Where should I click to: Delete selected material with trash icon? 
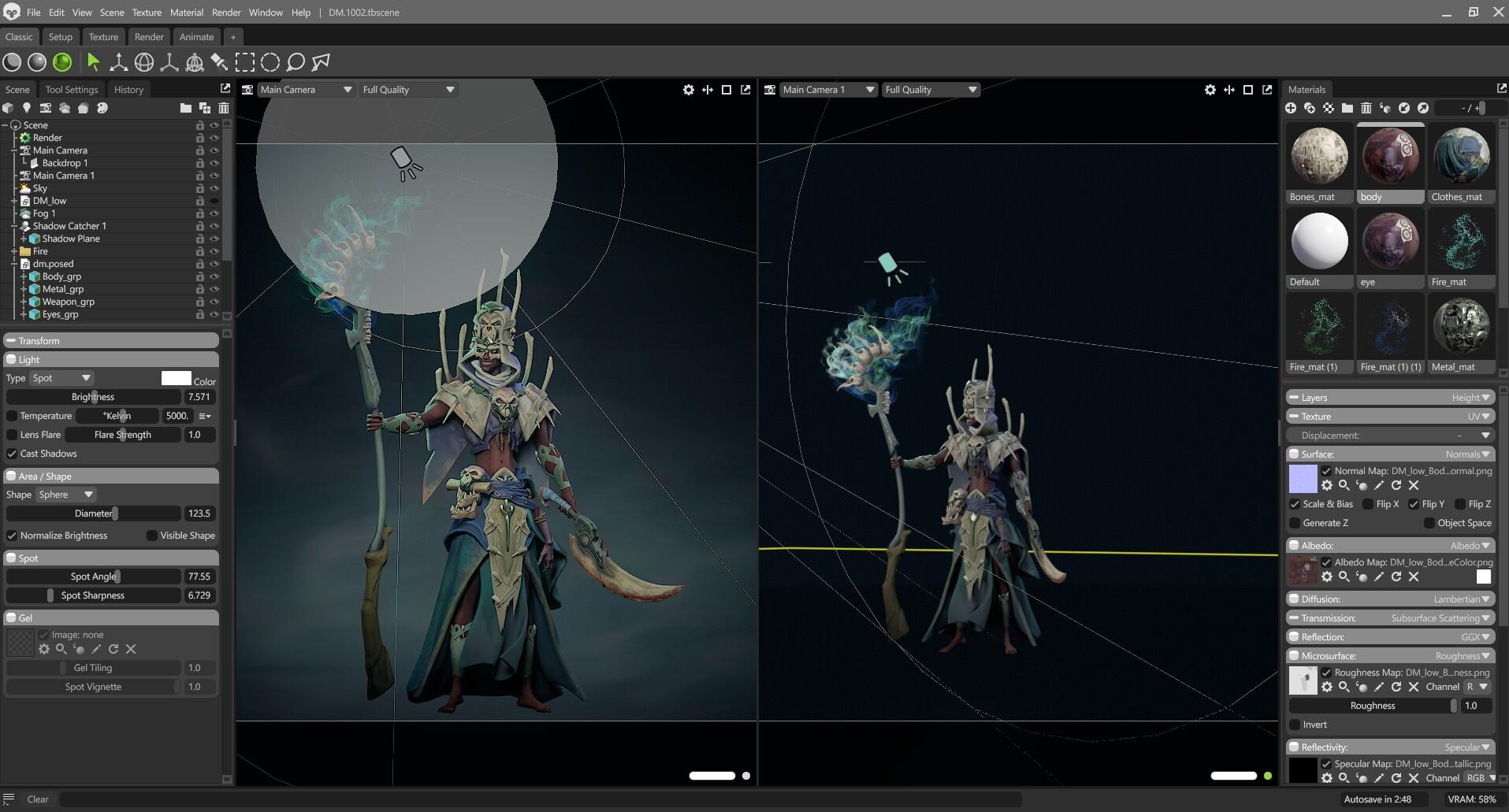[1366, 108]
